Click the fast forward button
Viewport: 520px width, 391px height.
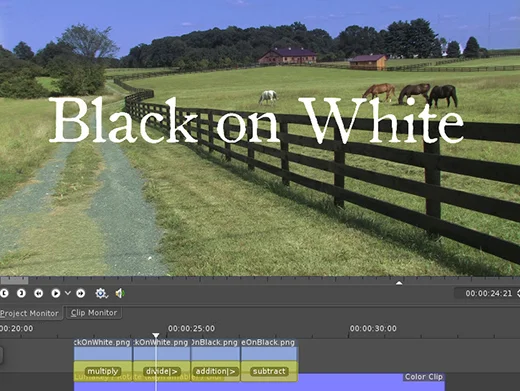(x=81, y=293)
